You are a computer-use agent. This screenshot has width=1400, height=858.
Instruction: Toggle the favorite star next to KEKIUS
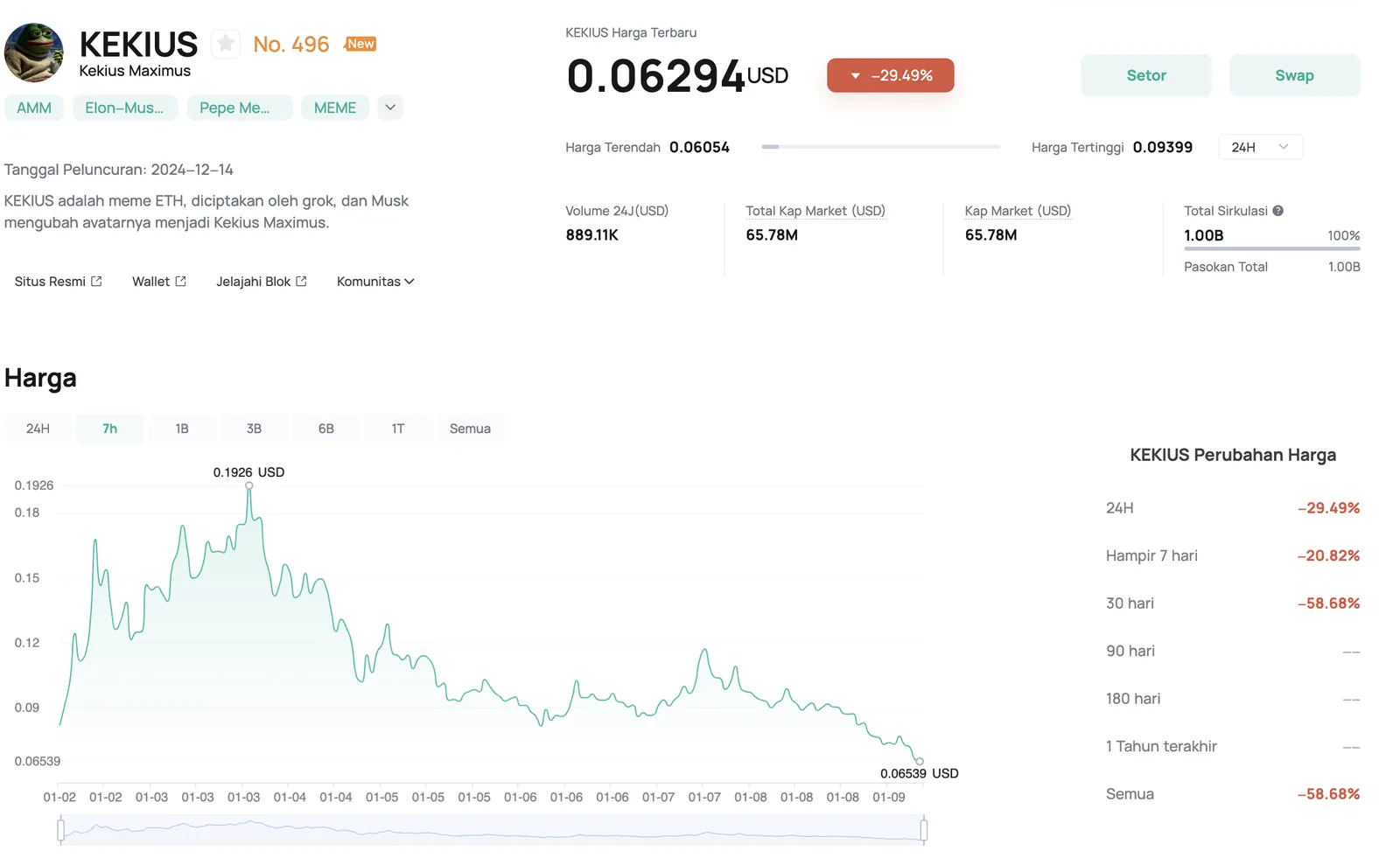tap(226, 43)
